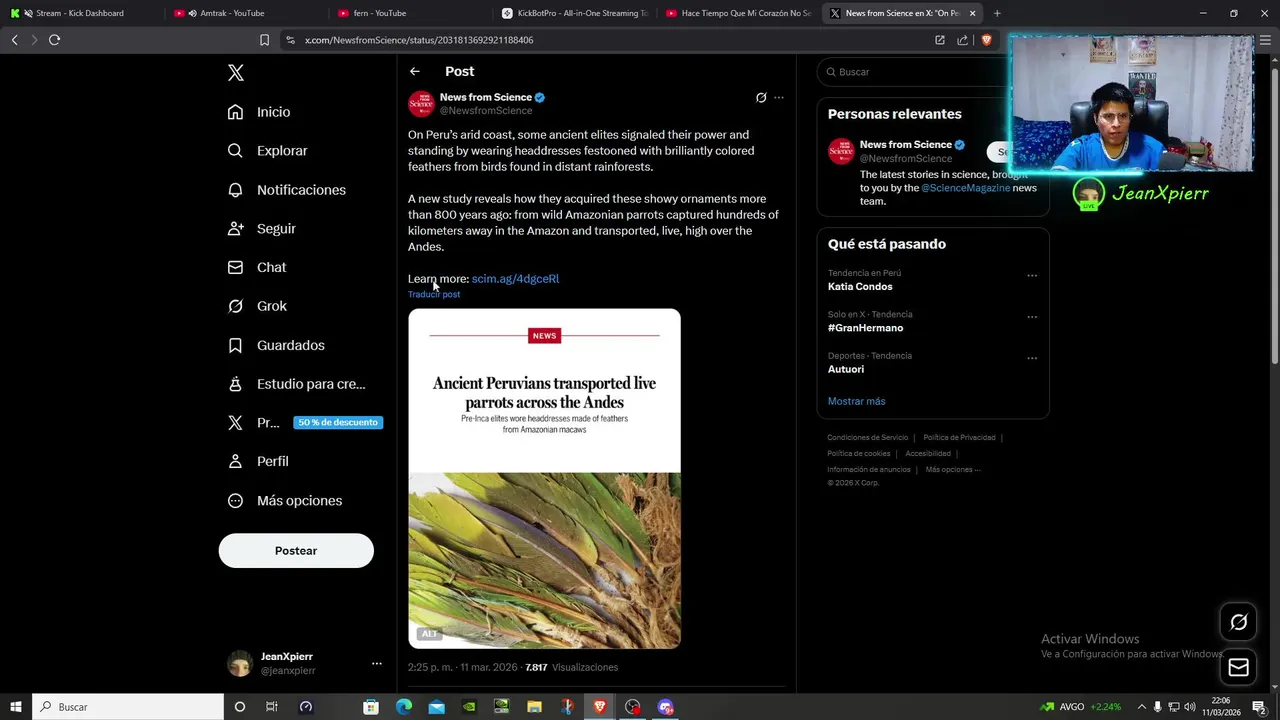The height and width of the screenshot is (720, 1280).
Task: Open Política de cookies link
Action: pos(858,454)
